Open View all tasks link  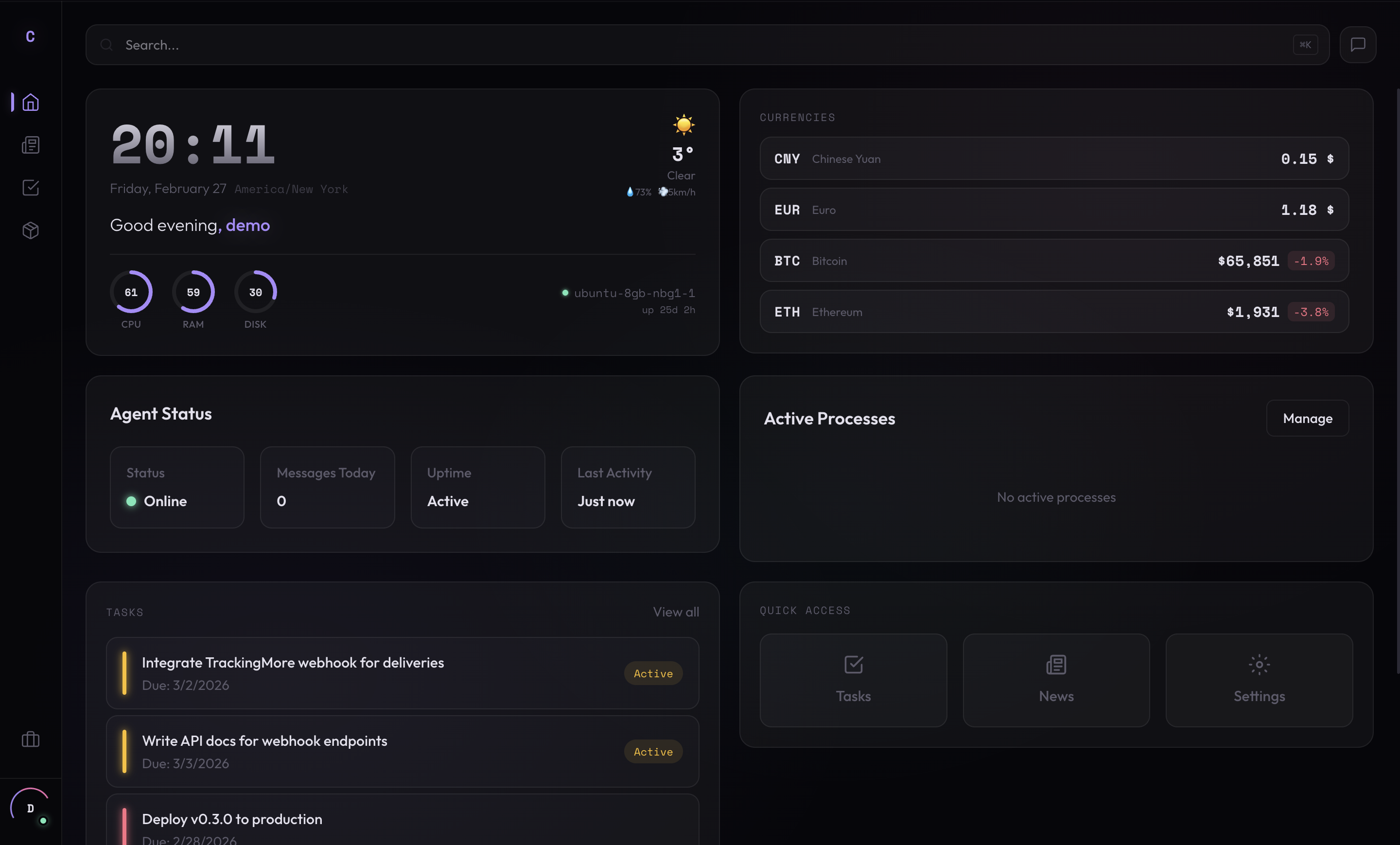pyautogui.click(x=676, y=612)
